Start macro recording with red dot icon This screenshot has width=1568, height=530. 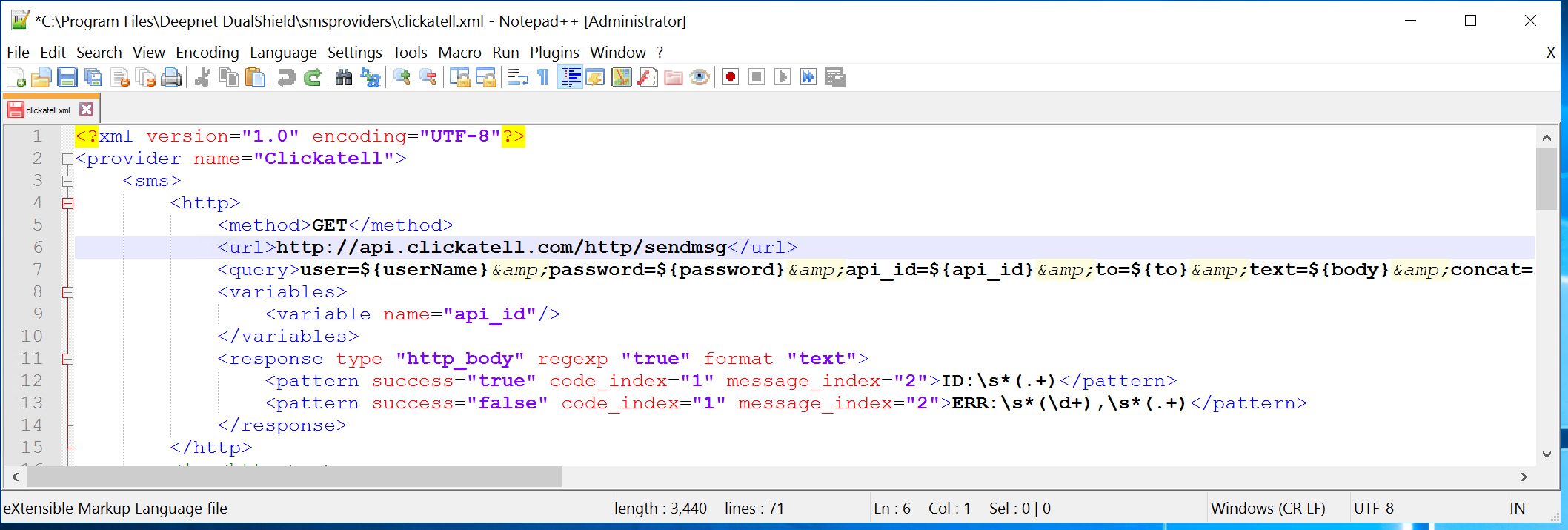coord(731,77)
